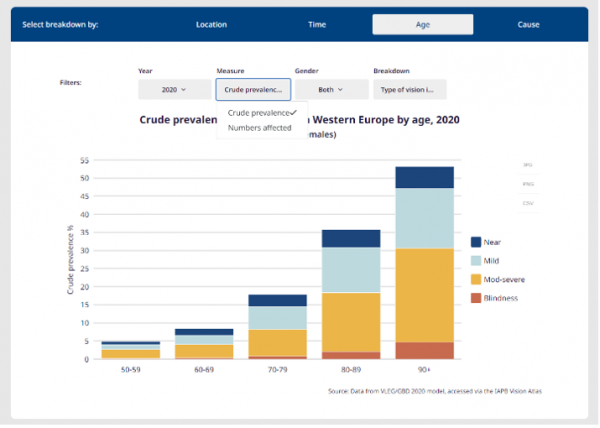The image size is (600, 428).
Task: Toggle Blindness series in the legend
Action: (x=494, y=298)
